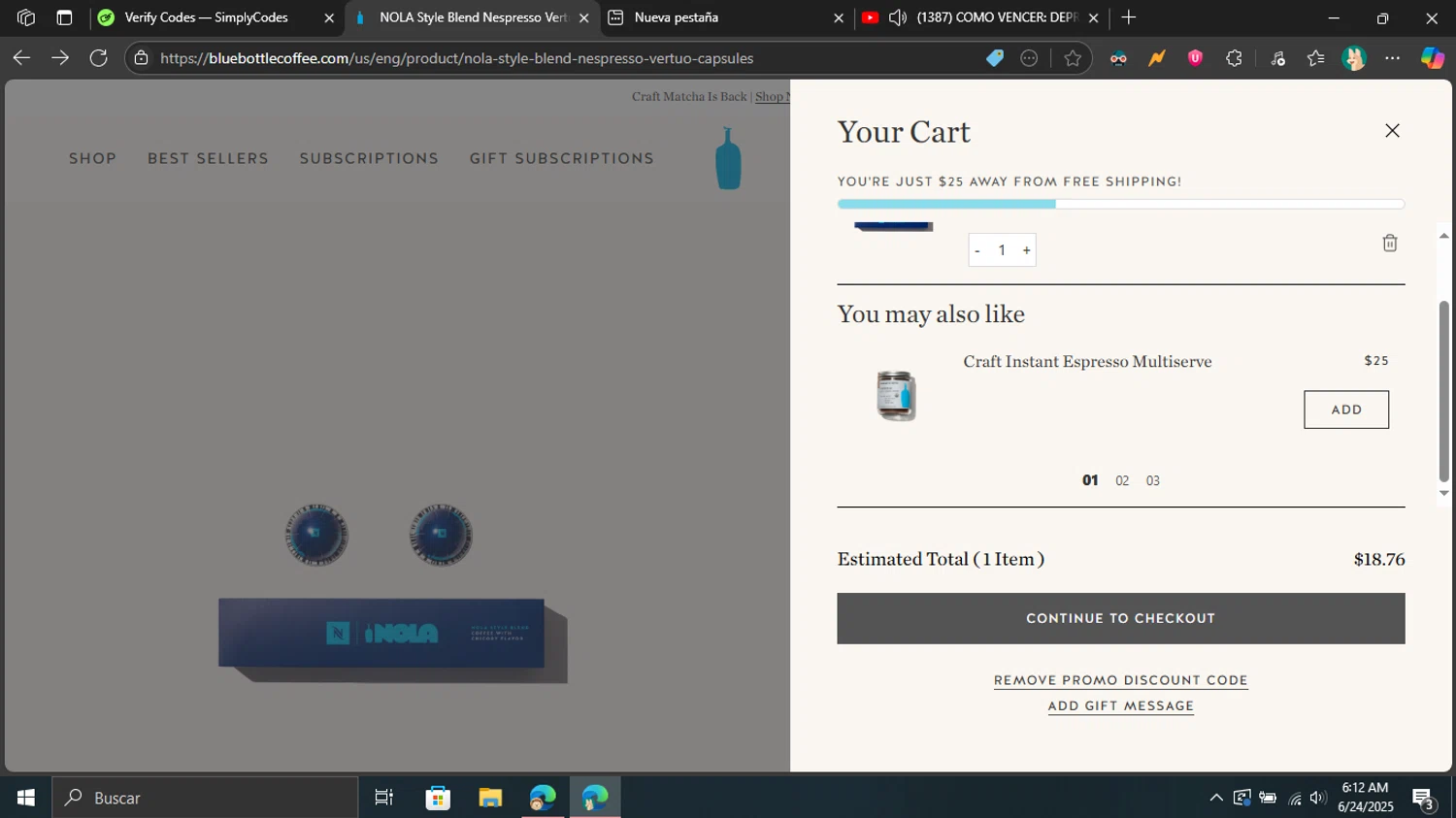
Task: Open browser Extensions puzzle icon
Action: (1234, 58)
